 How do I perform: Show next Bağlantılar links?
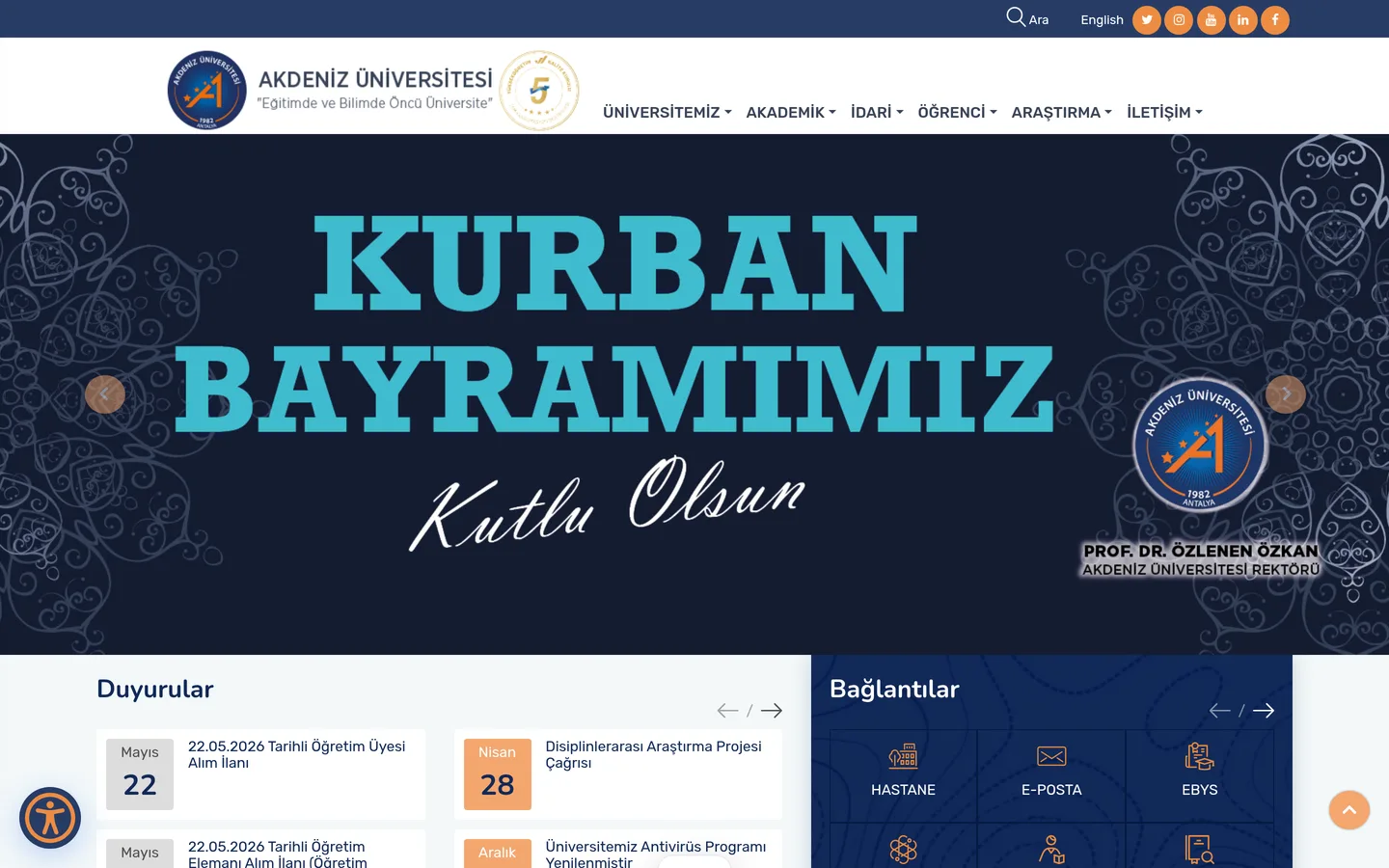[x=1264, y=711]
